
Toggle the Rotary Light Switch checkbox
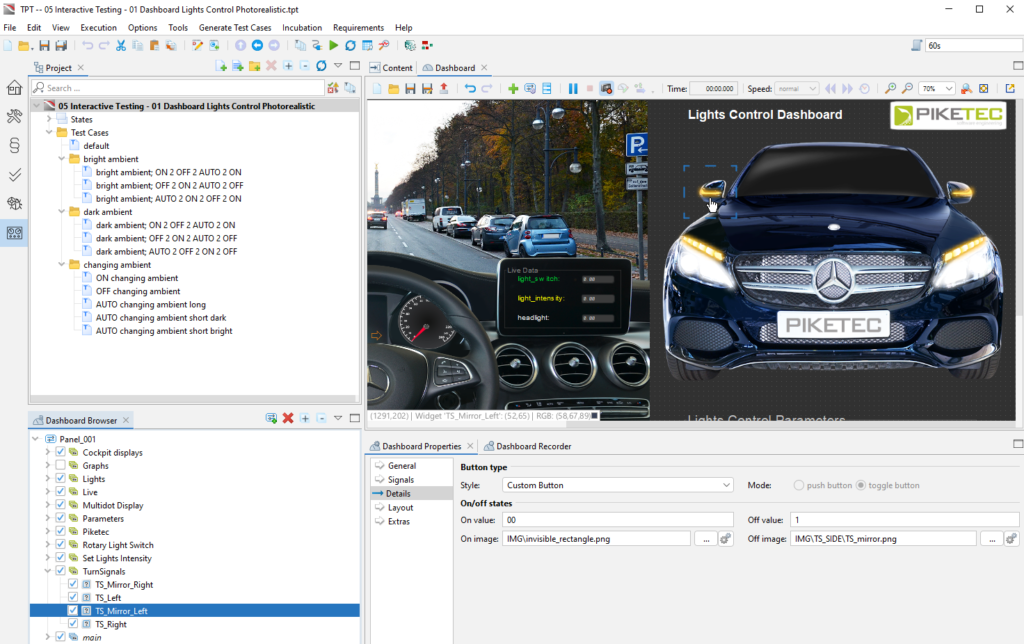[x=60, y=545]
